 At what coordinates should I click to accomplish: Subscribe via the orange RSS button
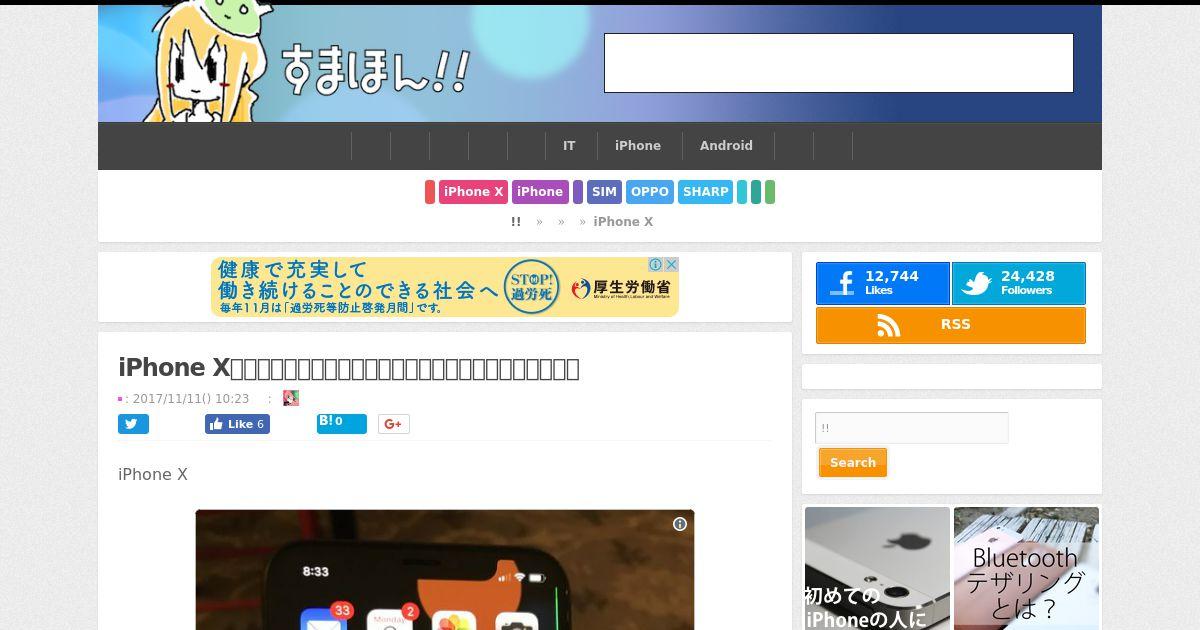tap(951, 325)
